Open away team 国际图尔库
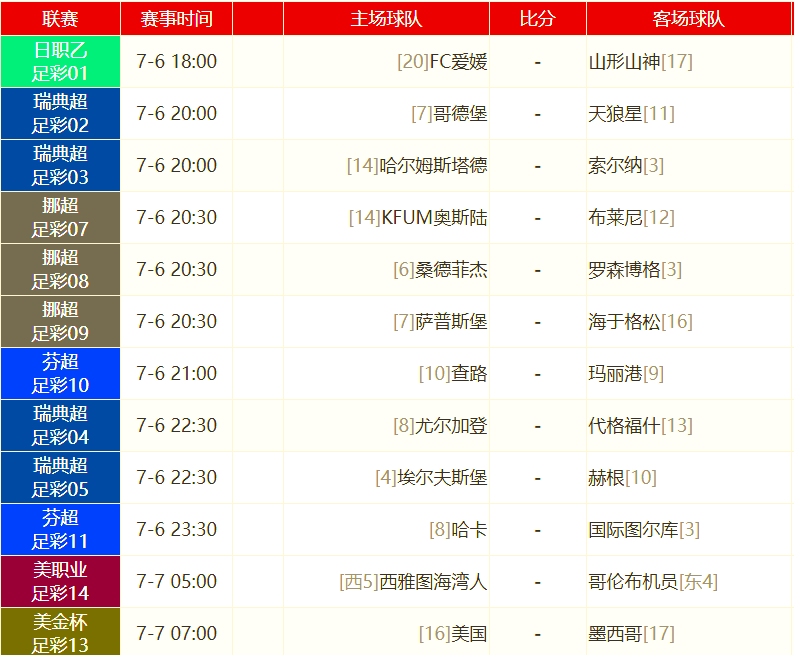The width and height of the screenshot is (794, 655). click(x=633, y=529)
